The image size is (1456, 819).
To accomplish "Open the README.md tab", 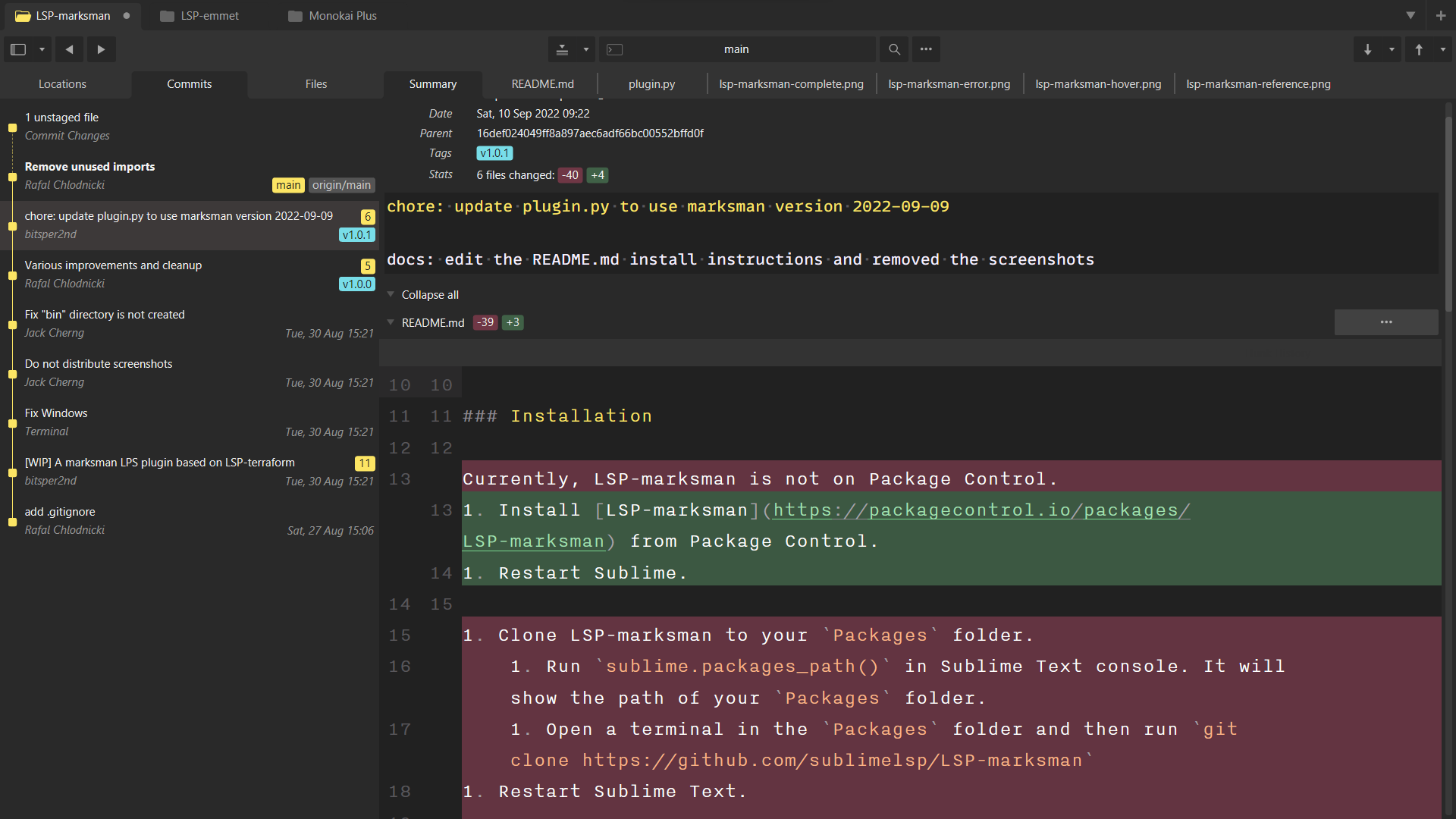I will (x=540, y=83).
